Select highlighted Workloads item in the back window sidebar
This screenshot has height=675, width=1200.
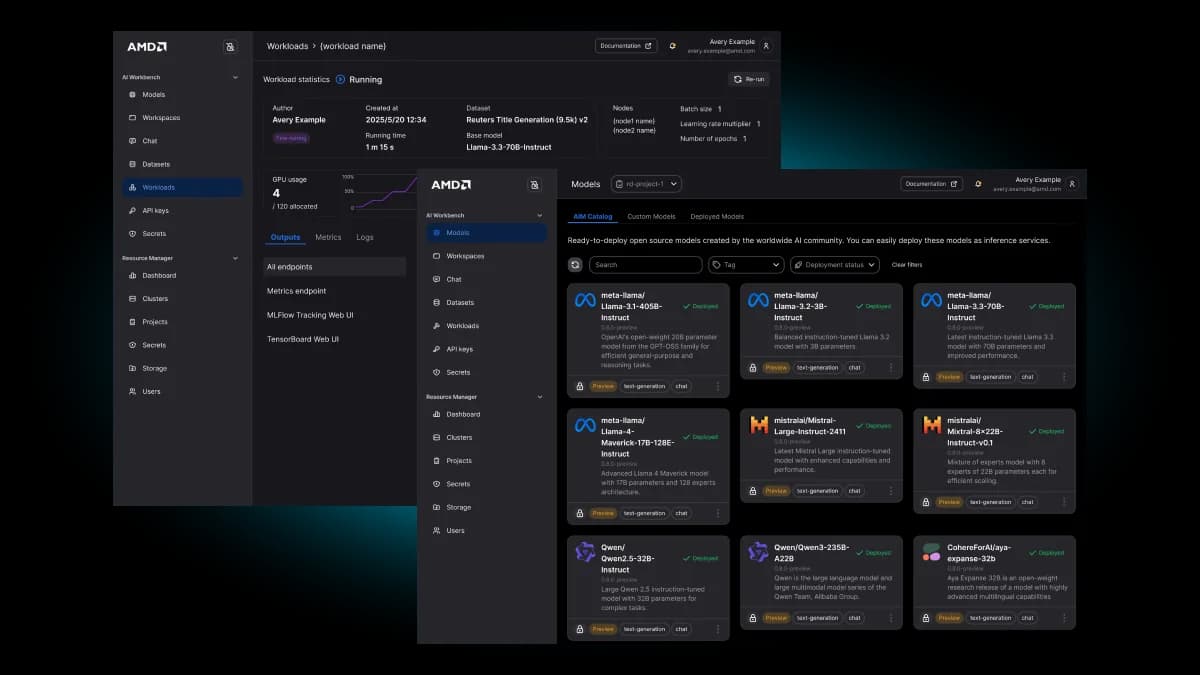click(x=182, y=187)
